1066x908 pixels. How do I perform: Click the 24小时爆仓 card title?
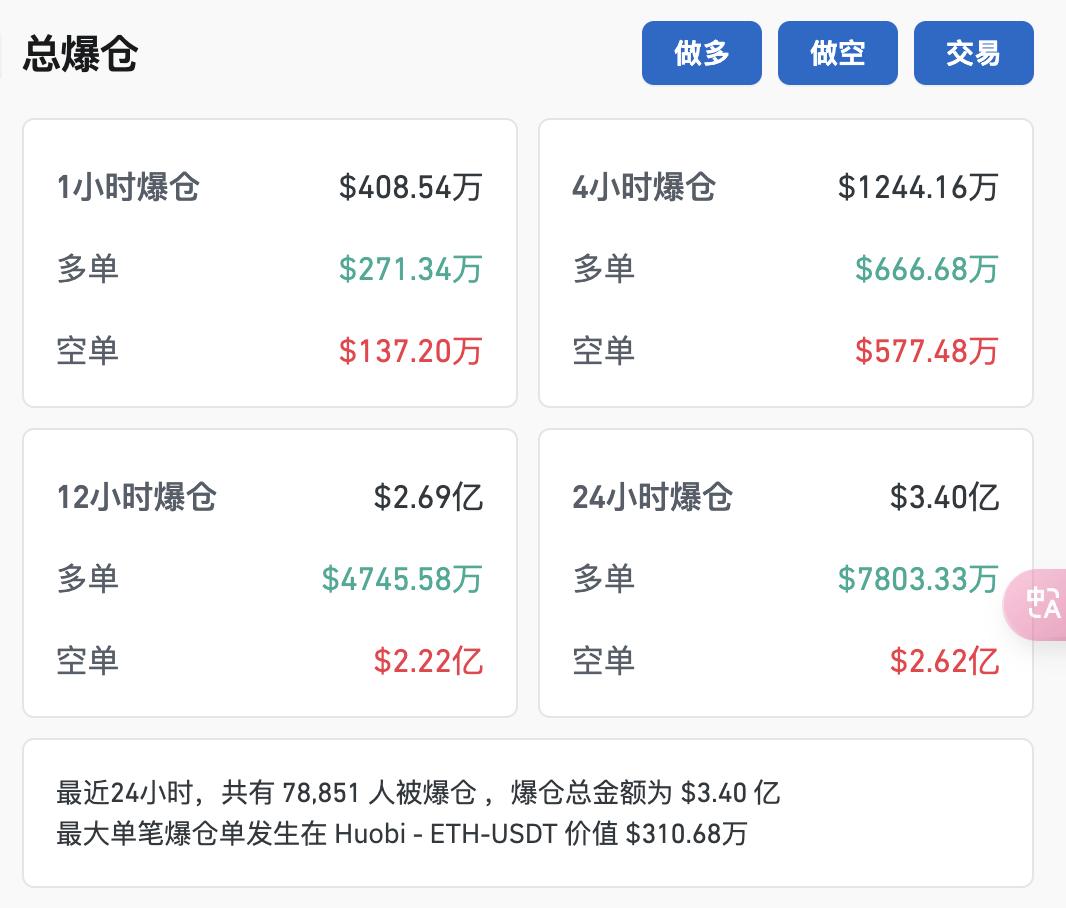653,497
